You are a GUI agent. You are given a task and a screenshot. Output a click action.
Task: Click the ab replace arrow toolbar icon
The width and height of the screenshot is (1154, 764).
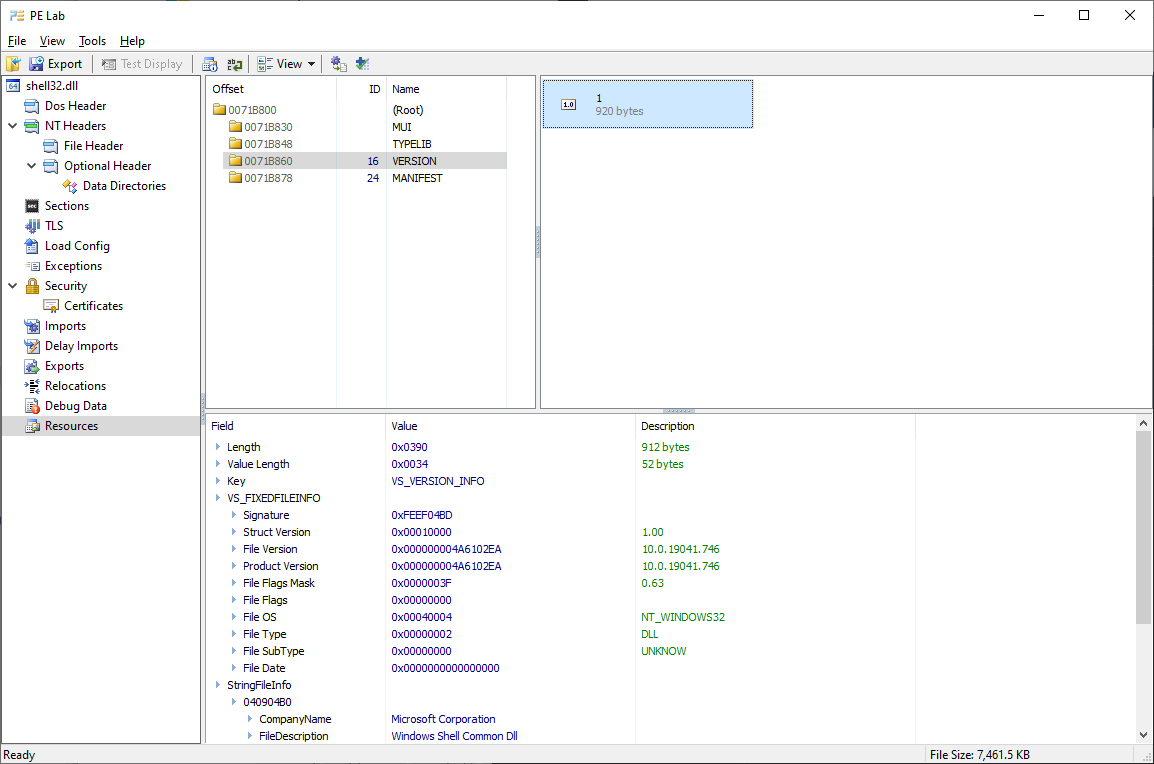point(235,64)
